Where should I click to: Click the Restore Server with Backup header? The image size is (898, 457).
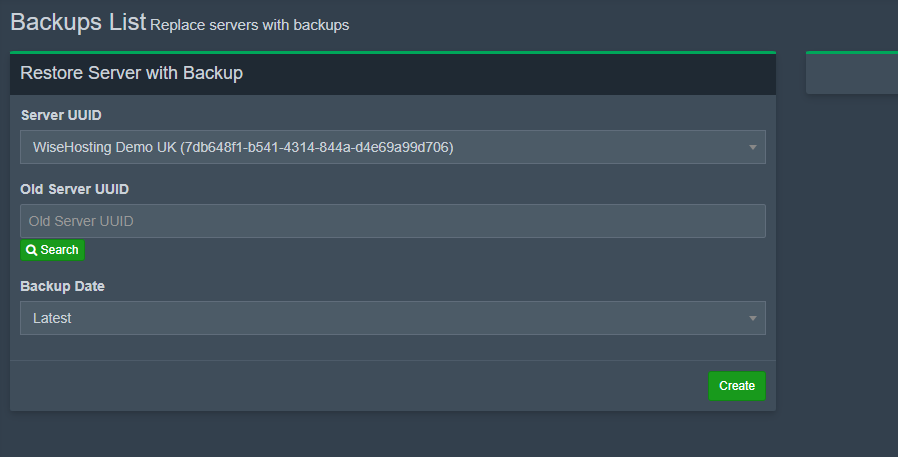click(x=131, y=73)
